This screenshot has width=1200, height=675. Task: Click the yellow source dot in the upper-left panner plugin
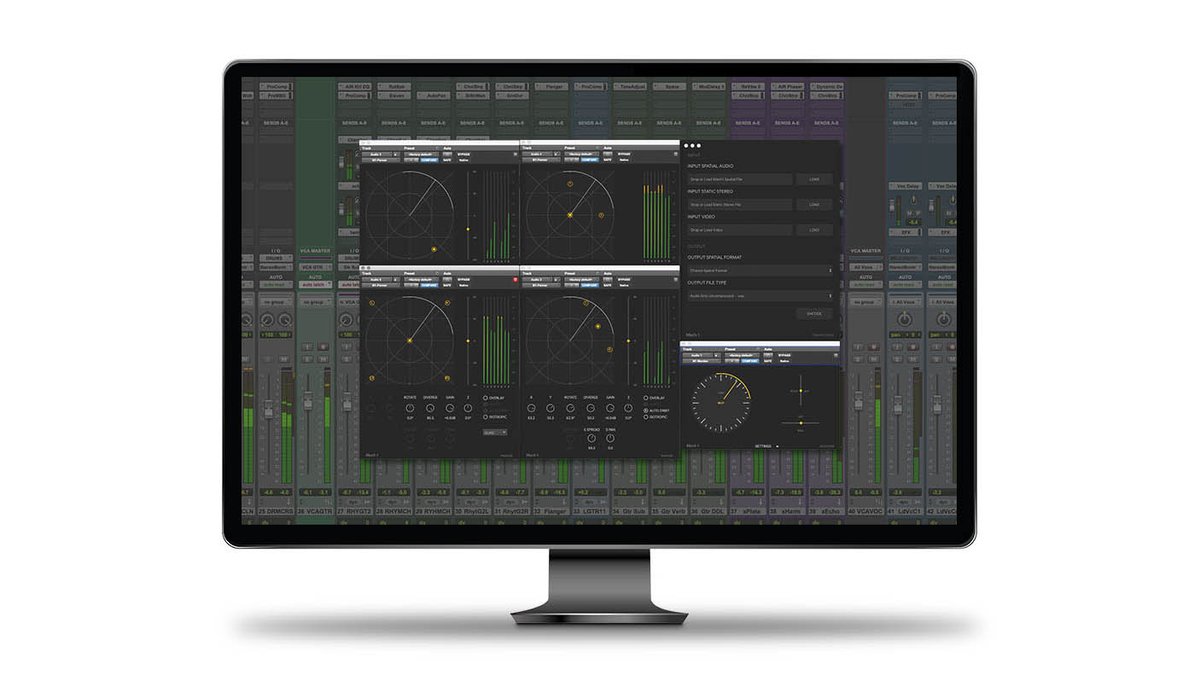tap(434, 249)
